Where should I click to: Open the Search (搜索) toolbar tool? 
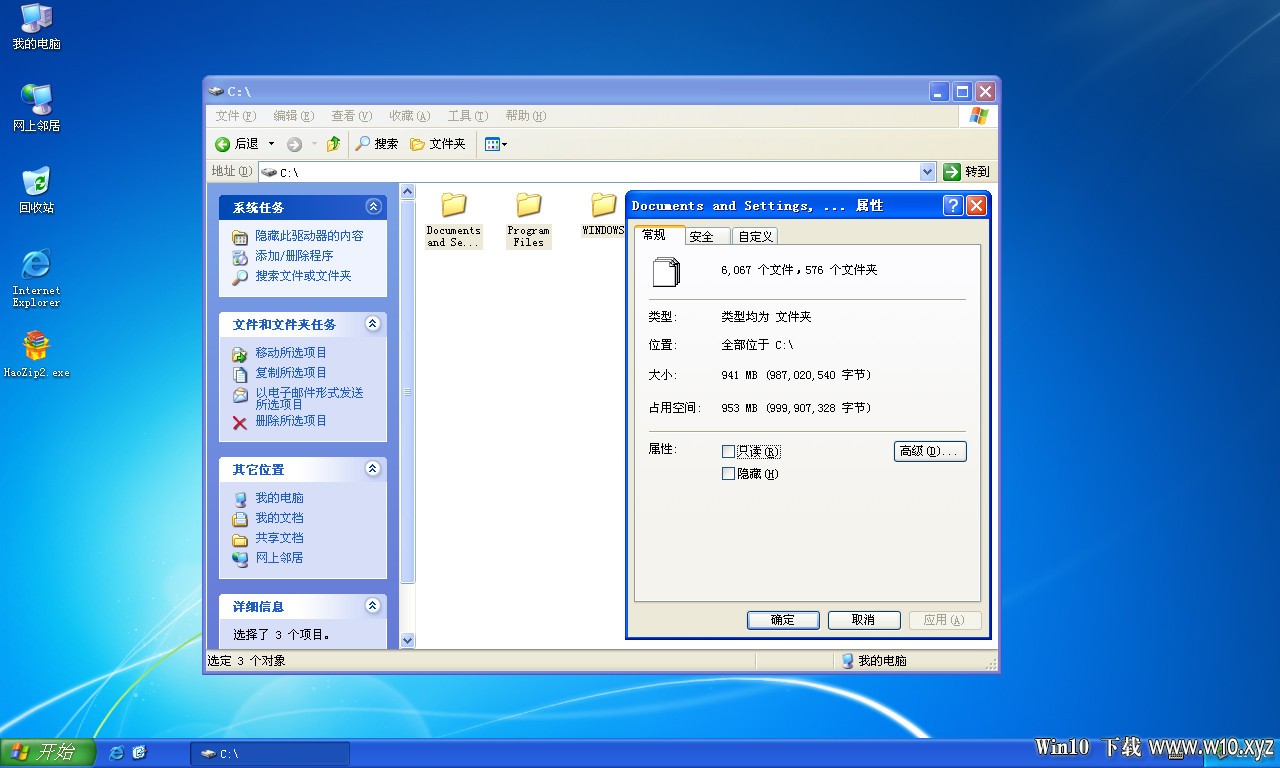(377, 144)
